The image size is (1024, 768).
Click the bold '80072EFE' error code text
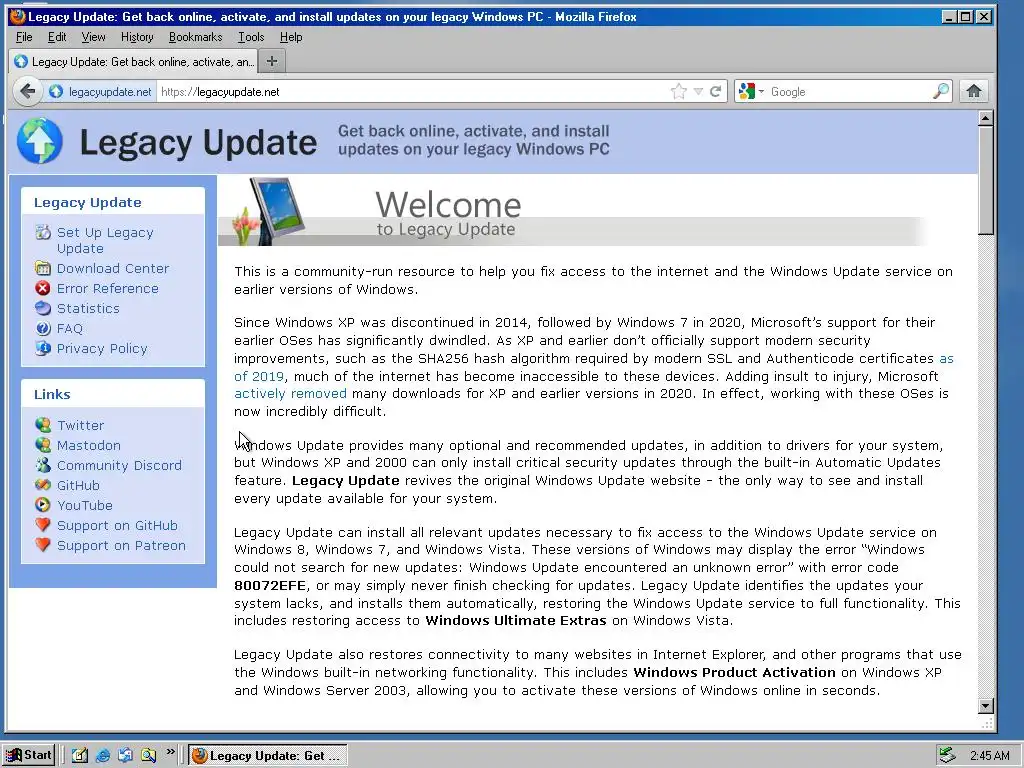[x=270, y=585]
